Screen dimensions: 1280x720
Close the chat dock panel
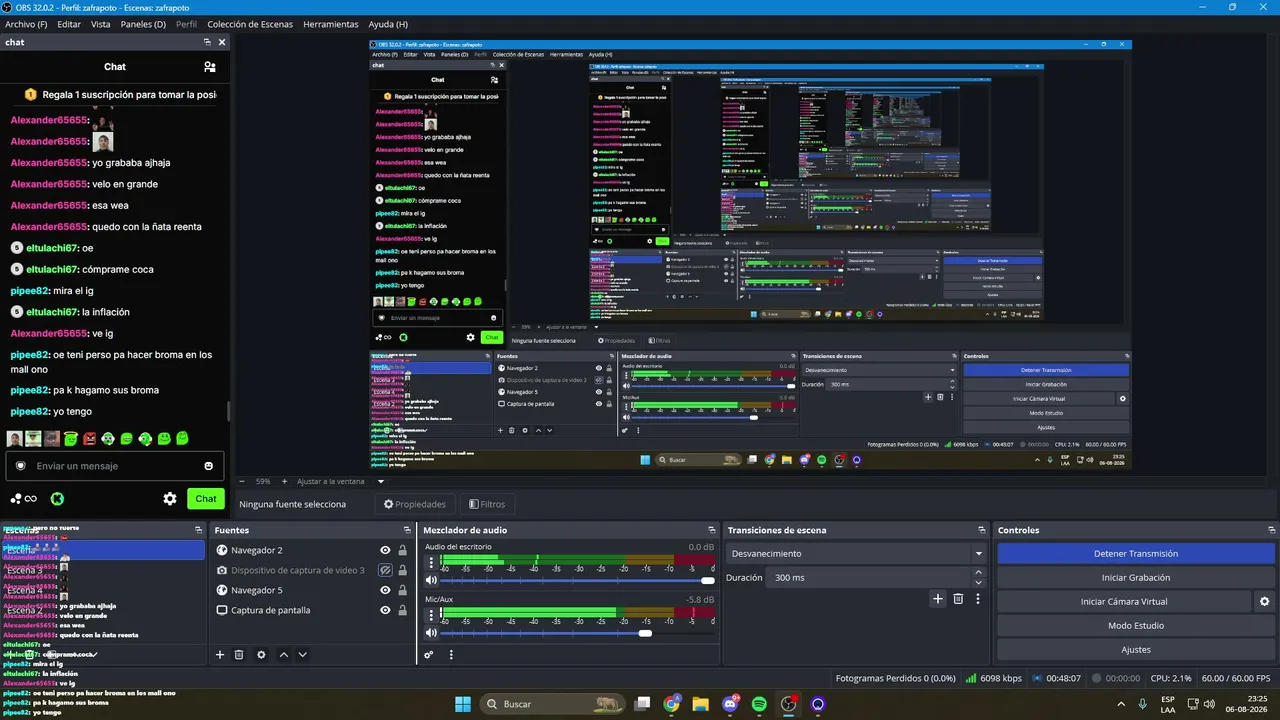click(222, 42)
